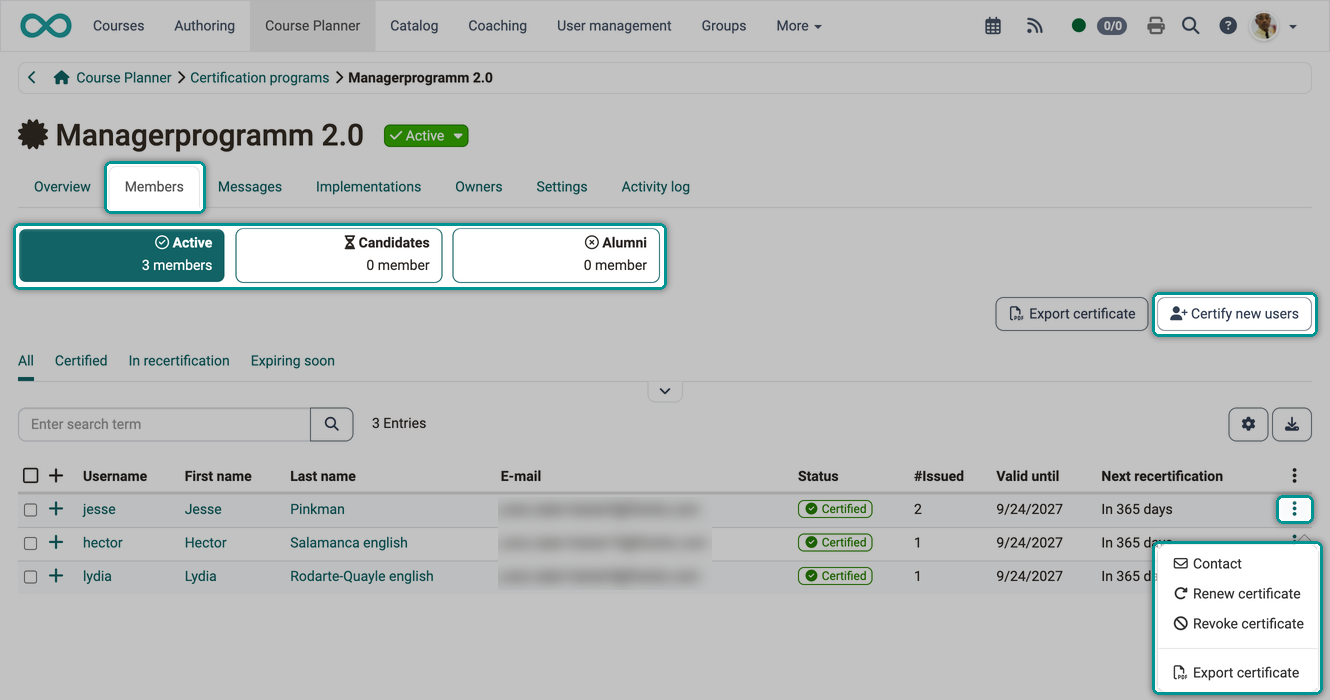Open the help question mark icon

coord(1228,26)
